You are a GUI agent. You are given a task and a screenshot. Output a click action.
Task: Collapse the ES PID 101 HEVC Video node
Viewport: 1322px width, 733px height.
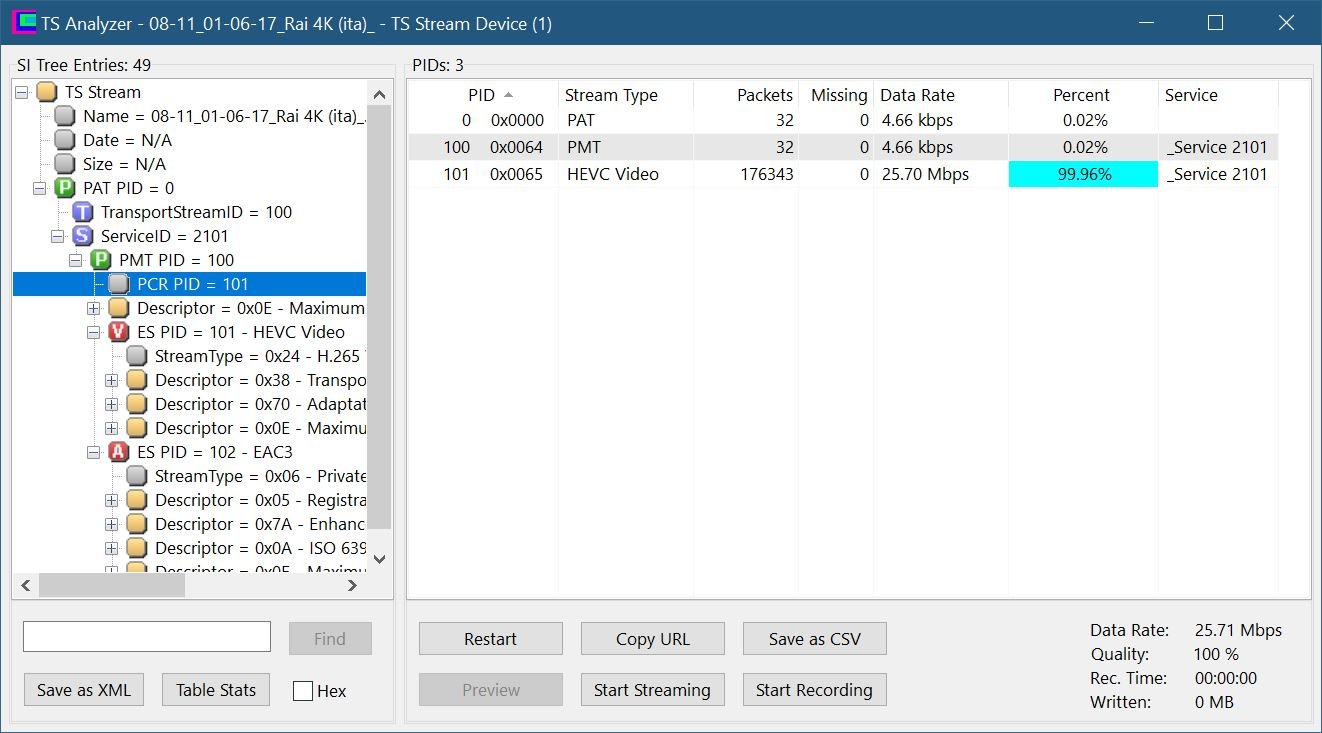[94, 332]
